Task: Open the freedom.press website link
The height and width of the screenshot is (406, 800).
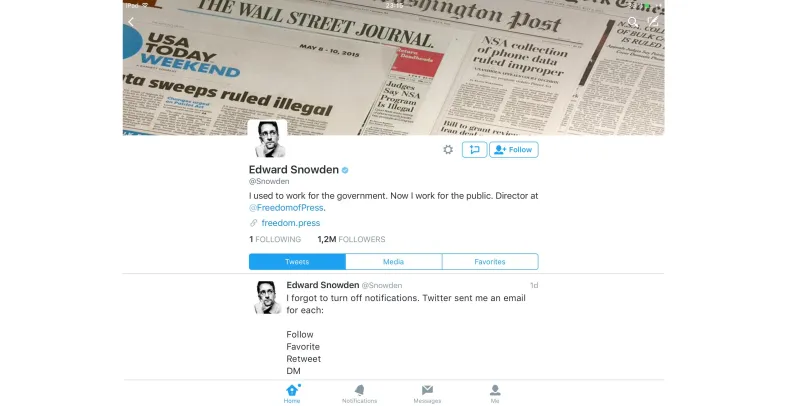Action: point(291,223)
